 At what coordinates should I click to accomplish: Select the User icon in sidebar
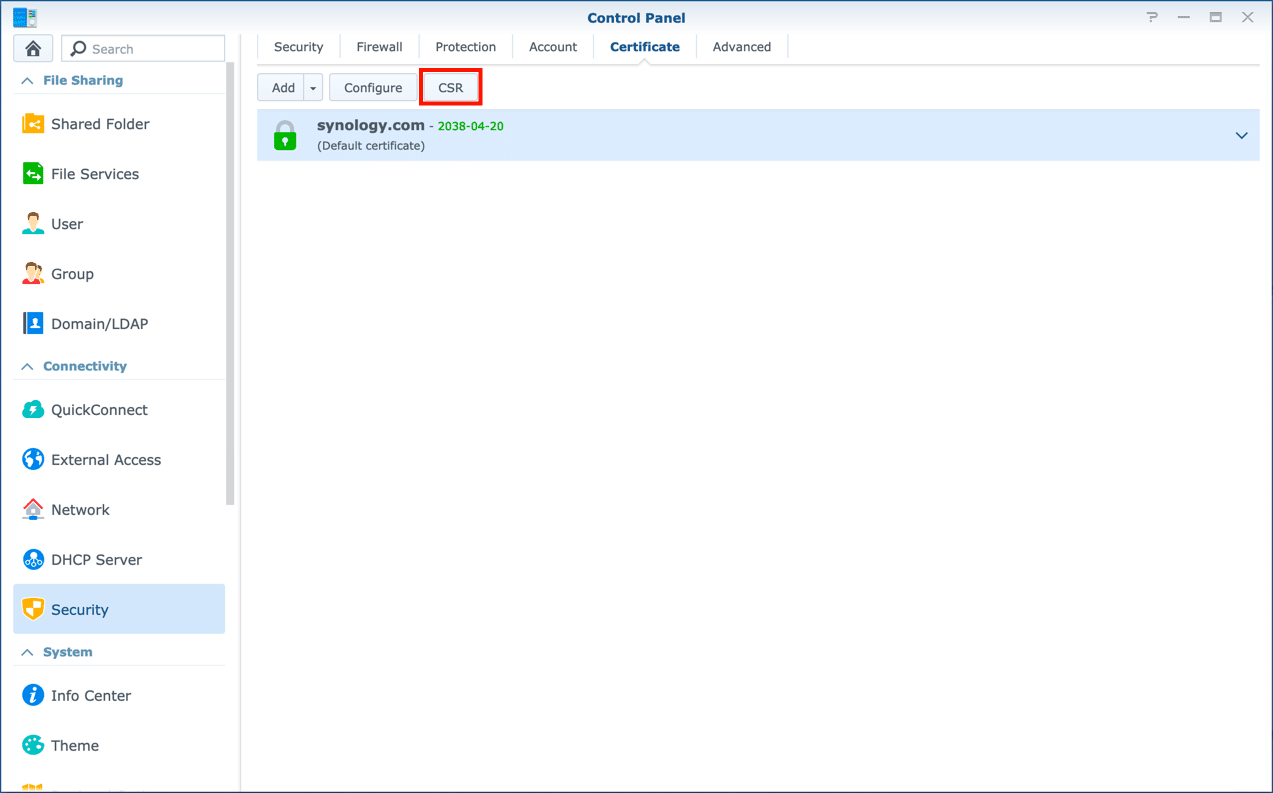tap(33, 224)
